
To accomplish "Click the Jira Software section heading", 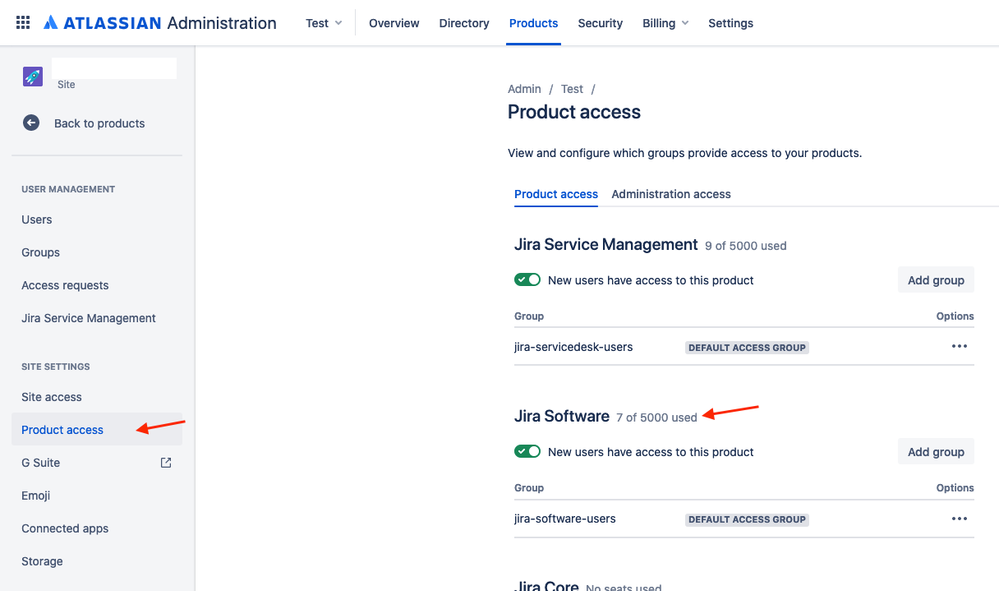I will tap(562, 417).
